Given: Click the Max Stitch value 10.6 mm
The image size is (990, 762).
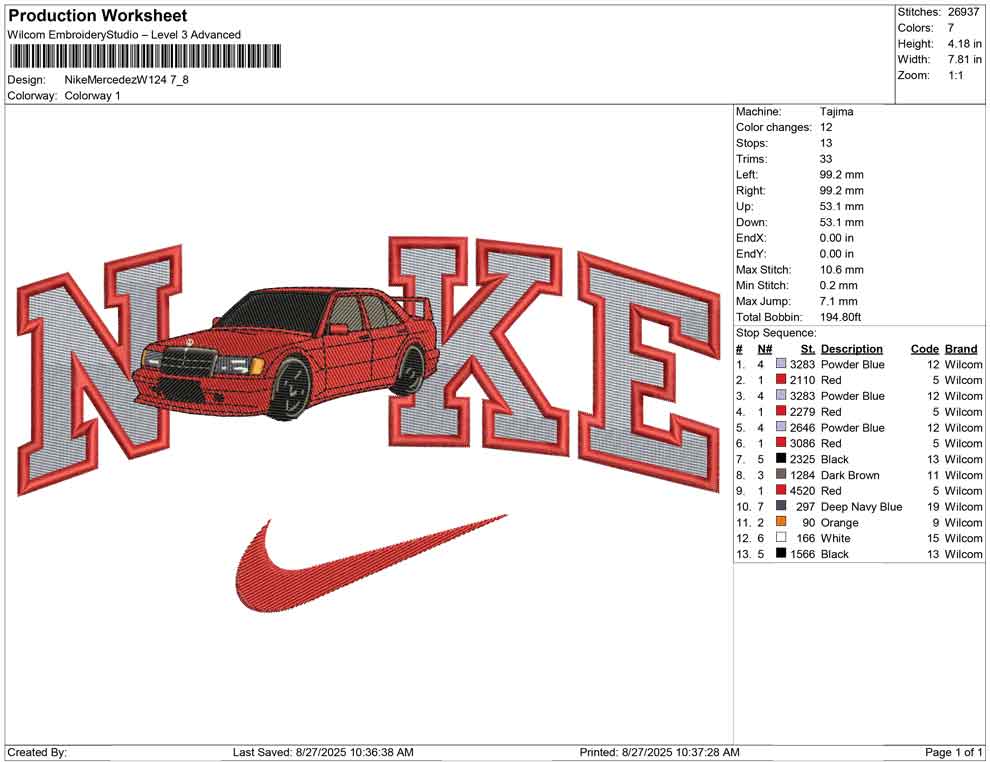Looking at the screenshot, I should pyautogui.click(x=842, y=269).
